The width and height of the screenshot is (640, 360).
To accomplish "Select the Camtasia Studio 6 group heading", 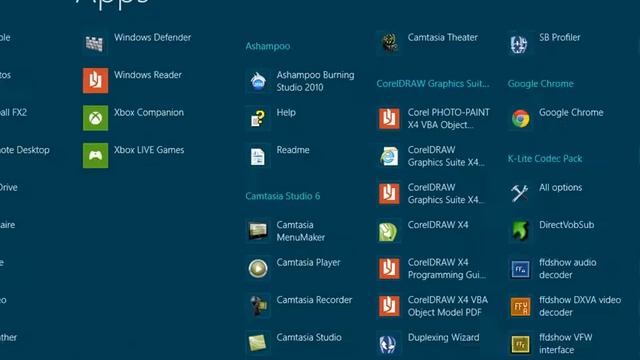I will coord(282,196).
